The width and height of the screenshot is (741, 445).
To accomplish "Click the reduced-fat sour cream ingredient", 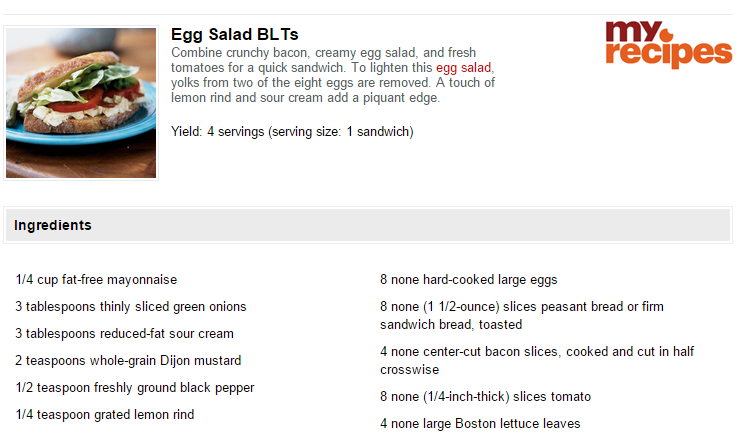I will coord(124,334).
